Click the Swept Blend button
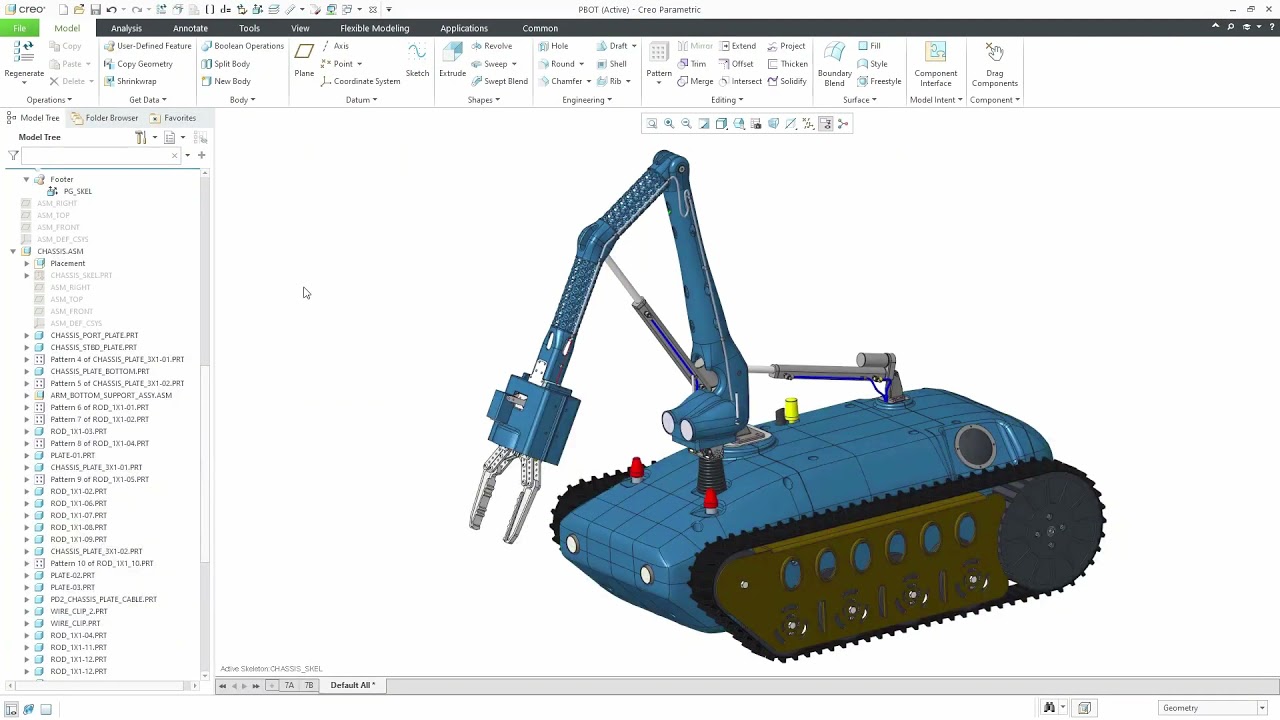This screenshot has width=1280, height=720. (499, 81)
